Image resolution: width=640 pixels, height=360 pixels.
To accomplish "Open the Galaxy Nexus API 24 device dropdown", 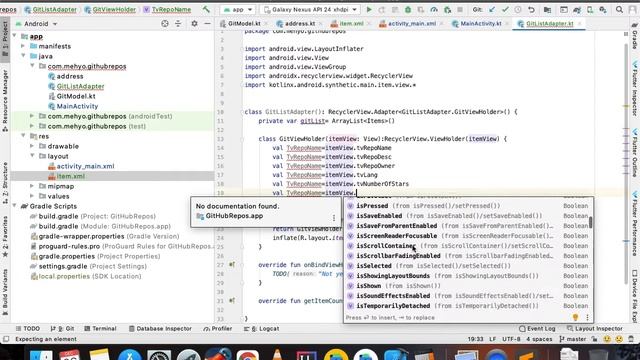I will pos(310,9).
